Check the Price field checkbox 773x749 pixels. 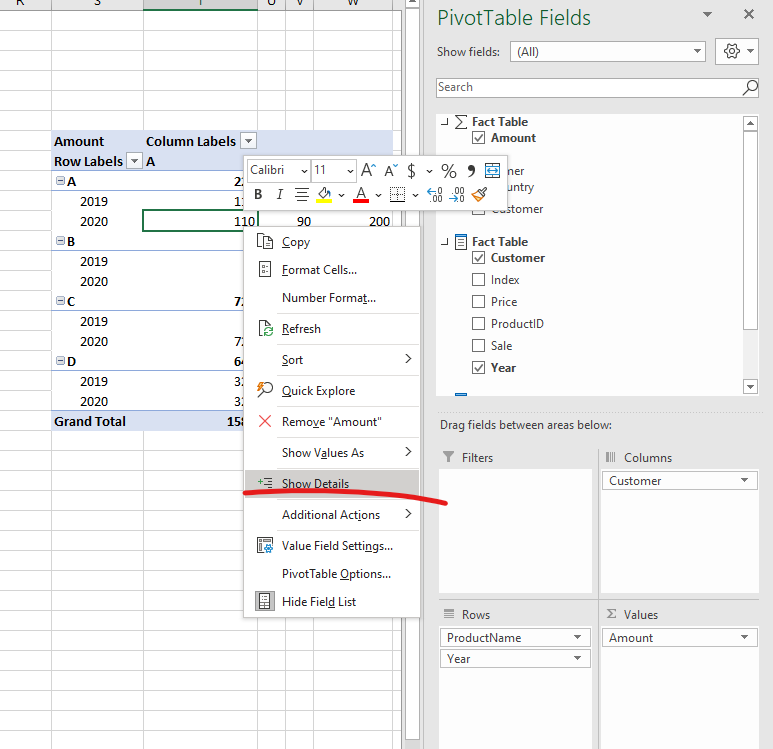point(478,301)
